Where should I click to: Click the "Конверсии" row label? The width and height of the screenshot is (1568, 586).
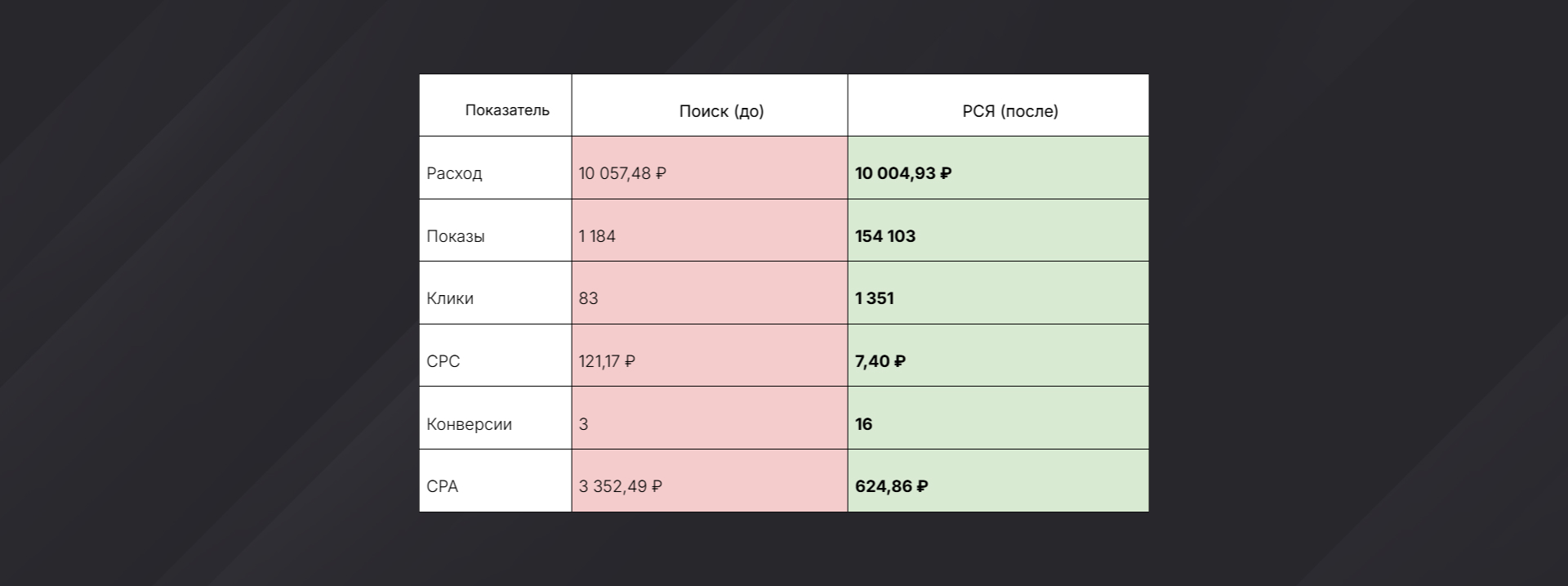point(469,424)
